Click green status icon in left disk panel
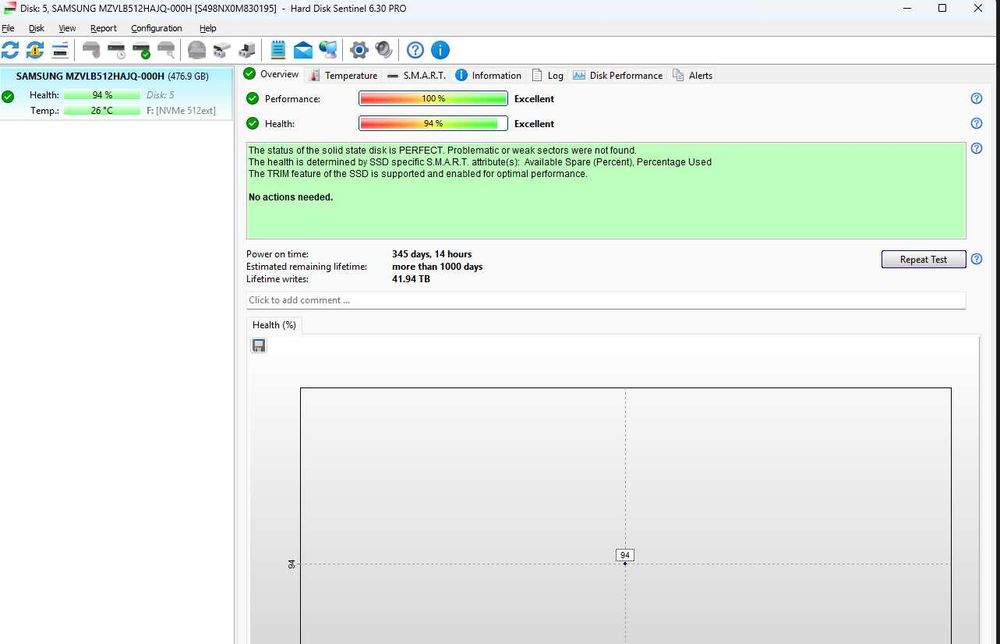Image resolution: width=1000 pixels, height=644 pixels. (8, 97)
